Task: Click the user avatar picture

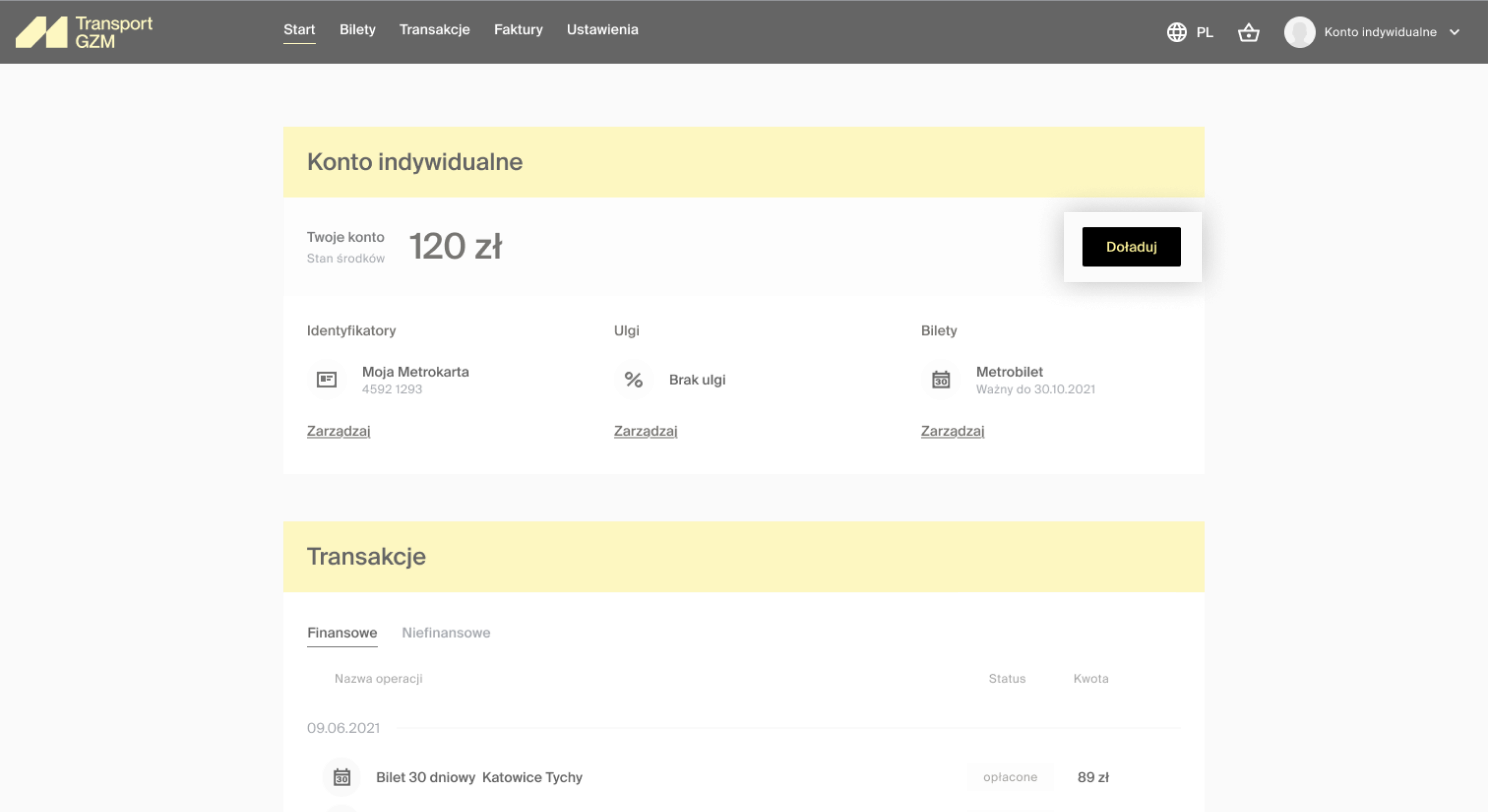Action: (x=1299, y=32)
